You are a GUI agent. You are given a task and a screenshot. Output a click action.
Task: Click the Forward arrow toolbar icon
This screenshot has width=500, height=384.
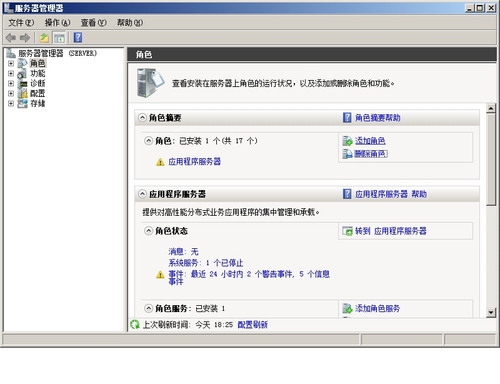[25, 38]
